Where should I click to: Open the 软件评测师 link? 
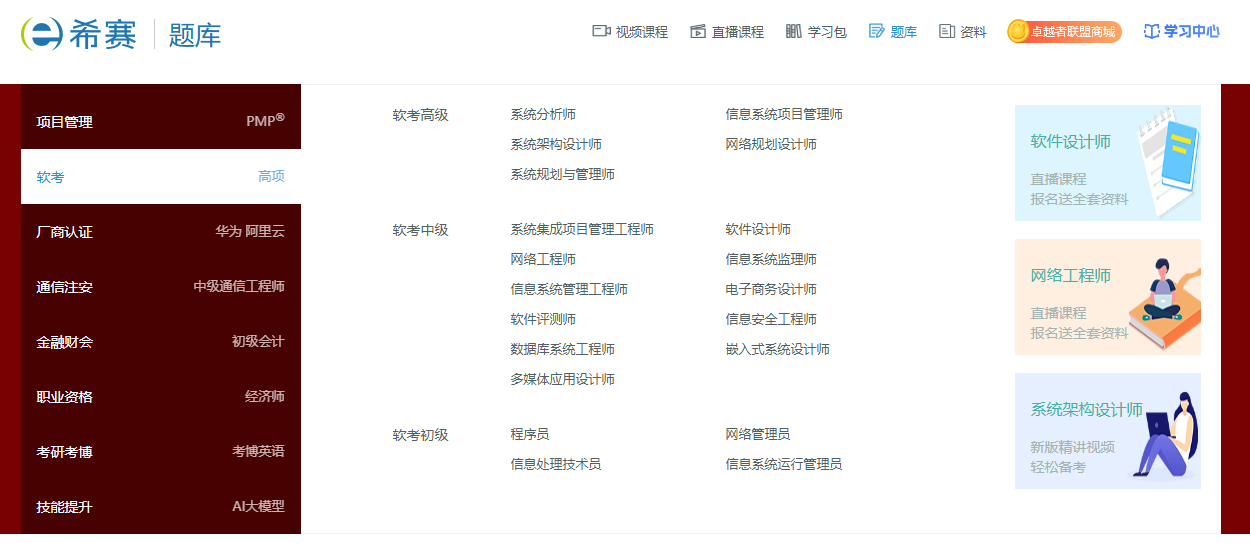[x=543, y=320]
